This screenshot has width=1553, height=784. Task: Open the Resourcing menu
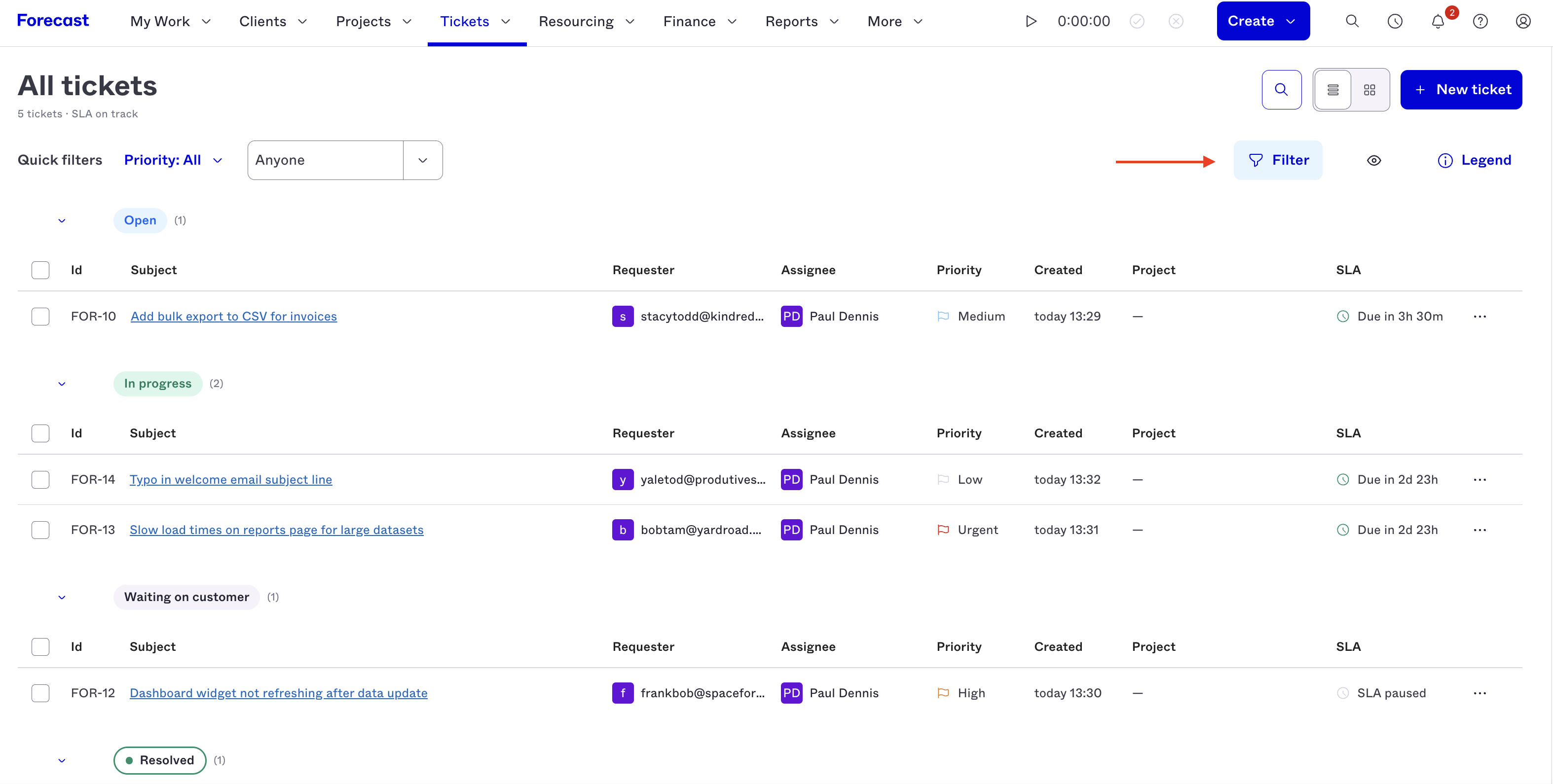click(586, 22)
